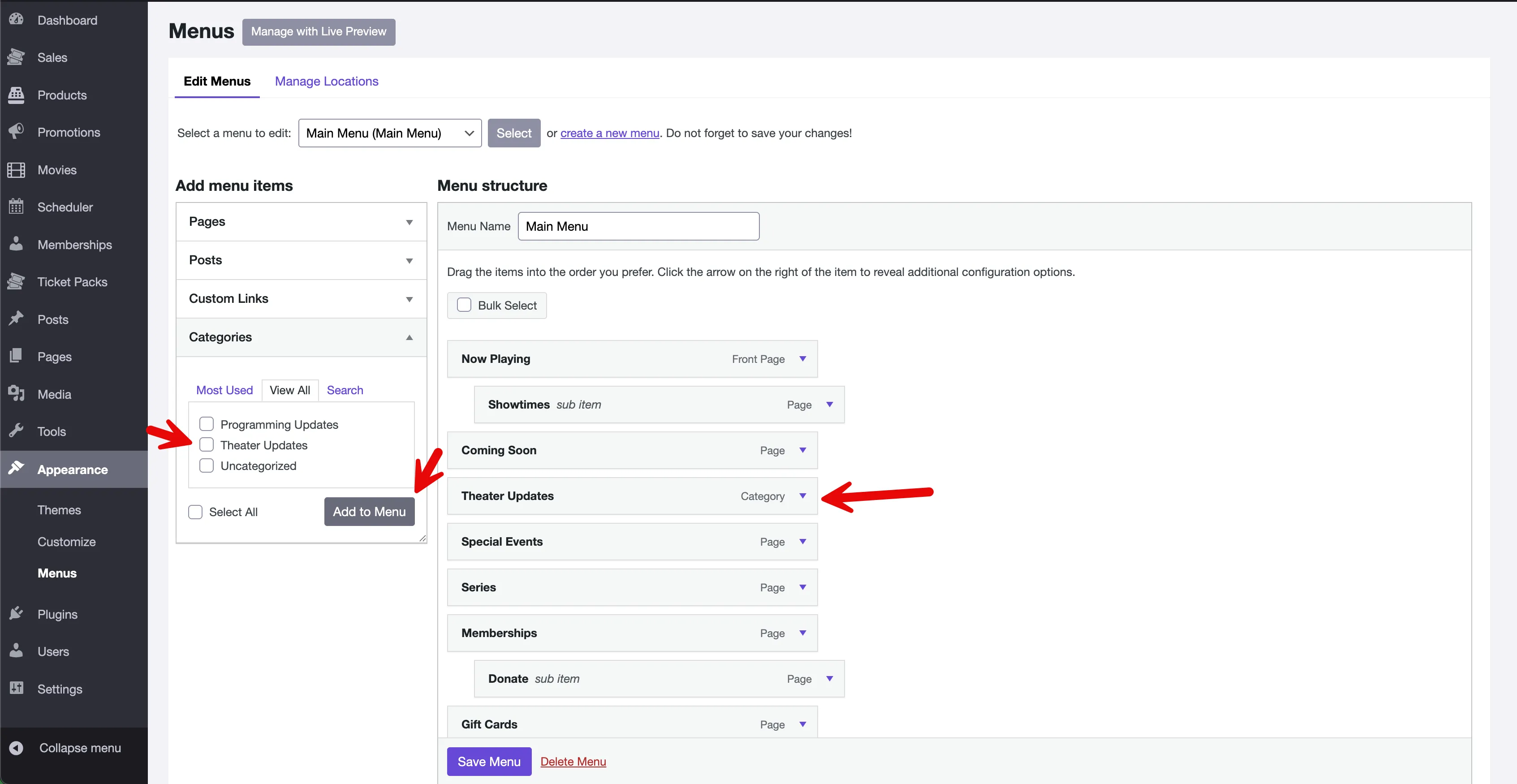Open Movies film strip icon

(x=17, y=170)
